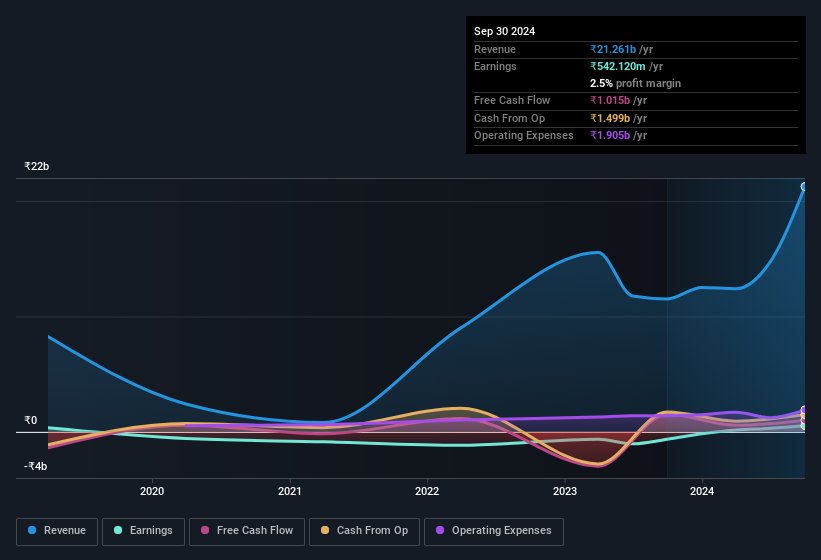Toggle the Cash From Op legend button
This screenshot has width=821, height=560.
click(364, 531)
